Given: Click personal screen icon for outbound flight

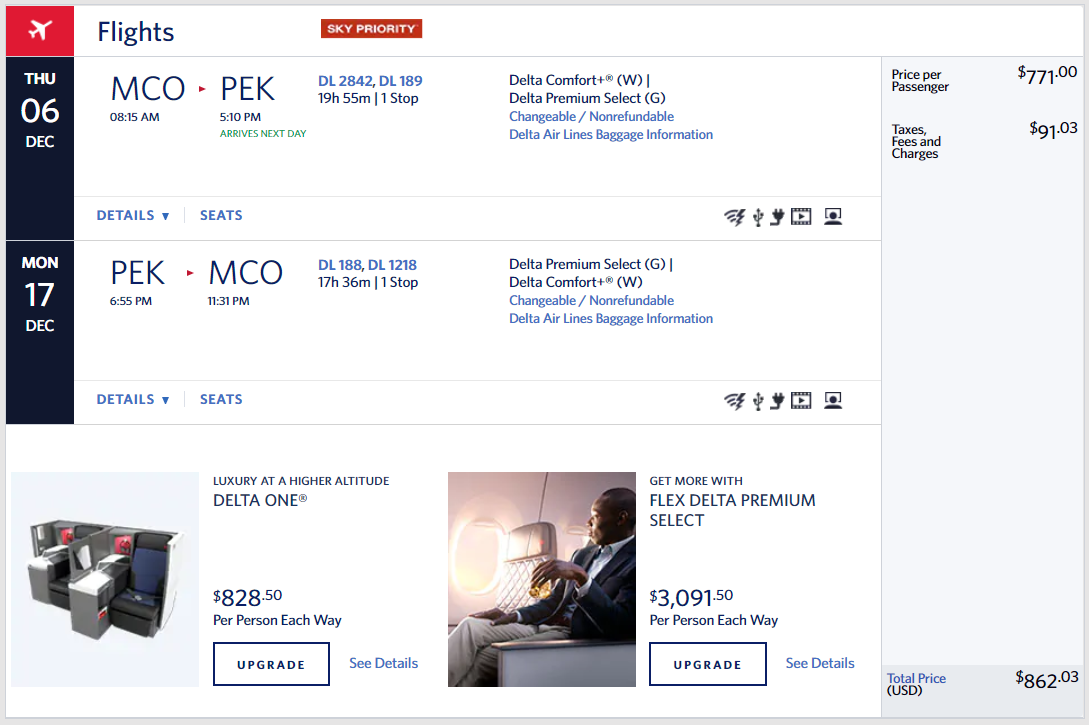Looking at the screenshot, I should 832,217.
